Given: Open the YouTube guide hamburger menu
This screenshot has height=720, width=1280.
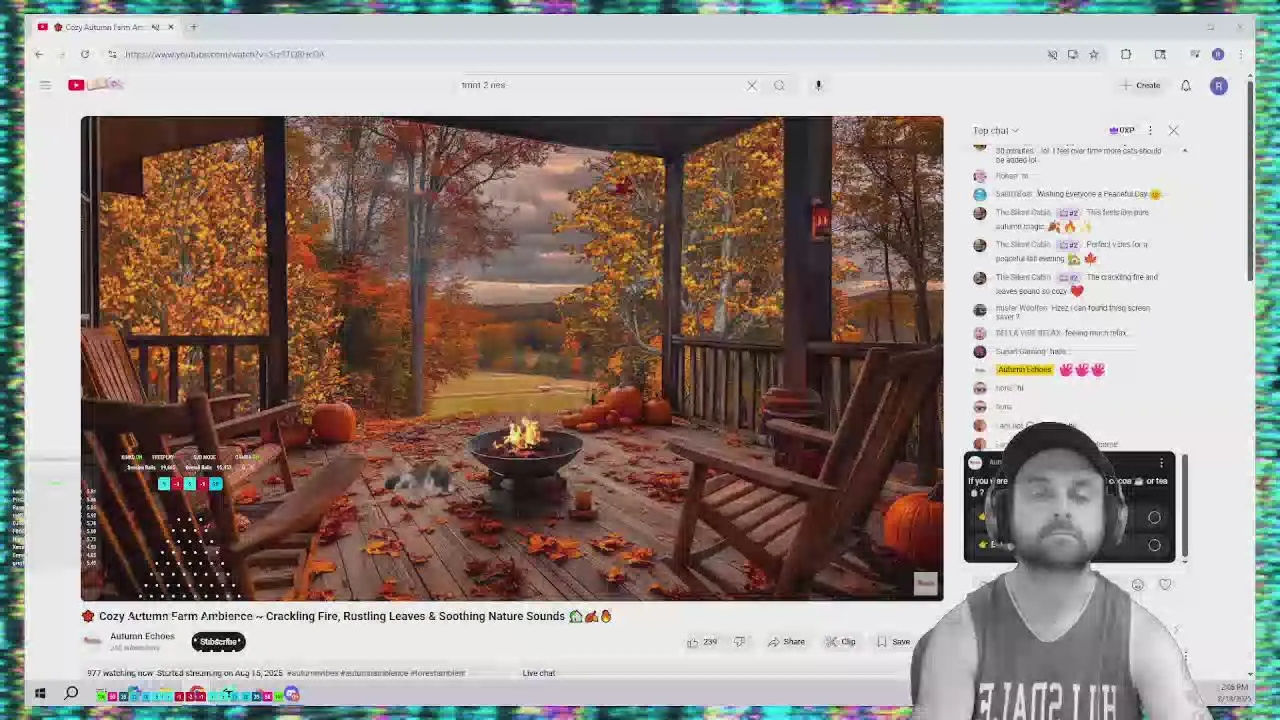Looking at the screenshot, I should [x=45, y=85].
